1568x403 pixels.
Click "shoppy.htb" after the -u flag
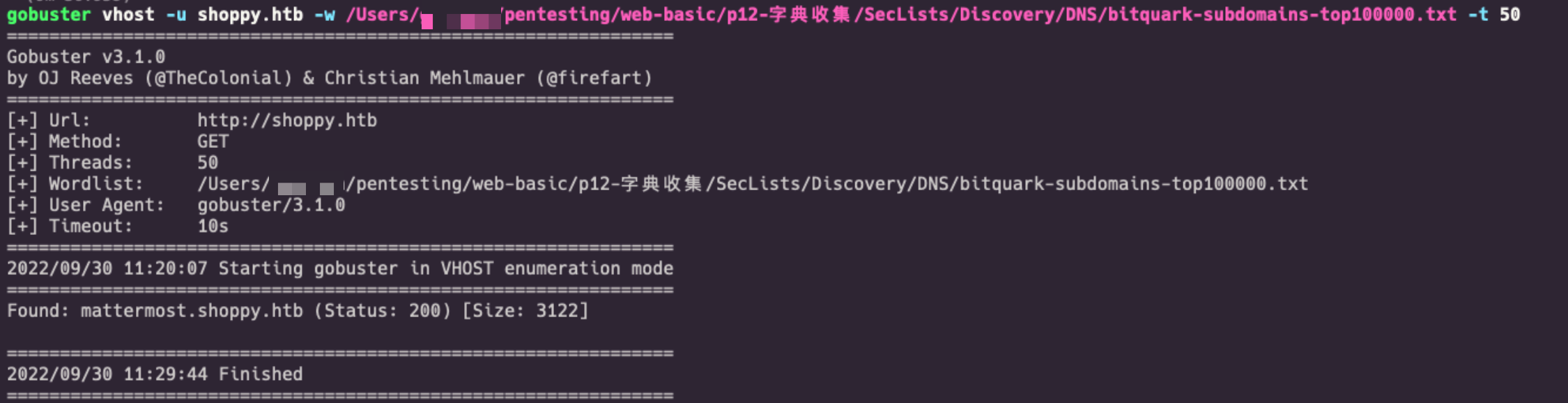(x=250, y=15)
